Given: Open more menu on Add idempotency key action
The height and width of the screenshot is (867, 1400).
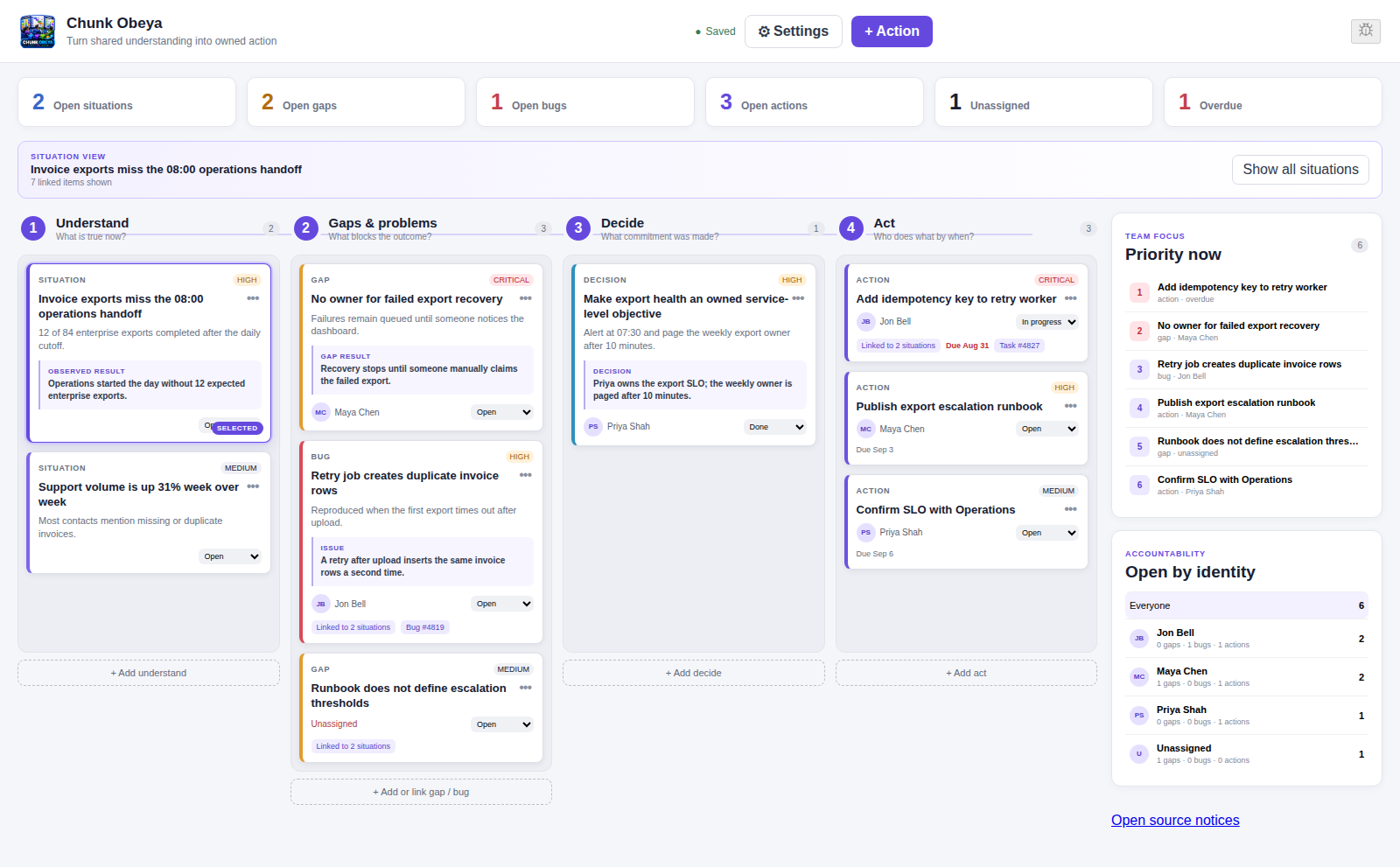Looking at the screenshot, I should 1071,298.
